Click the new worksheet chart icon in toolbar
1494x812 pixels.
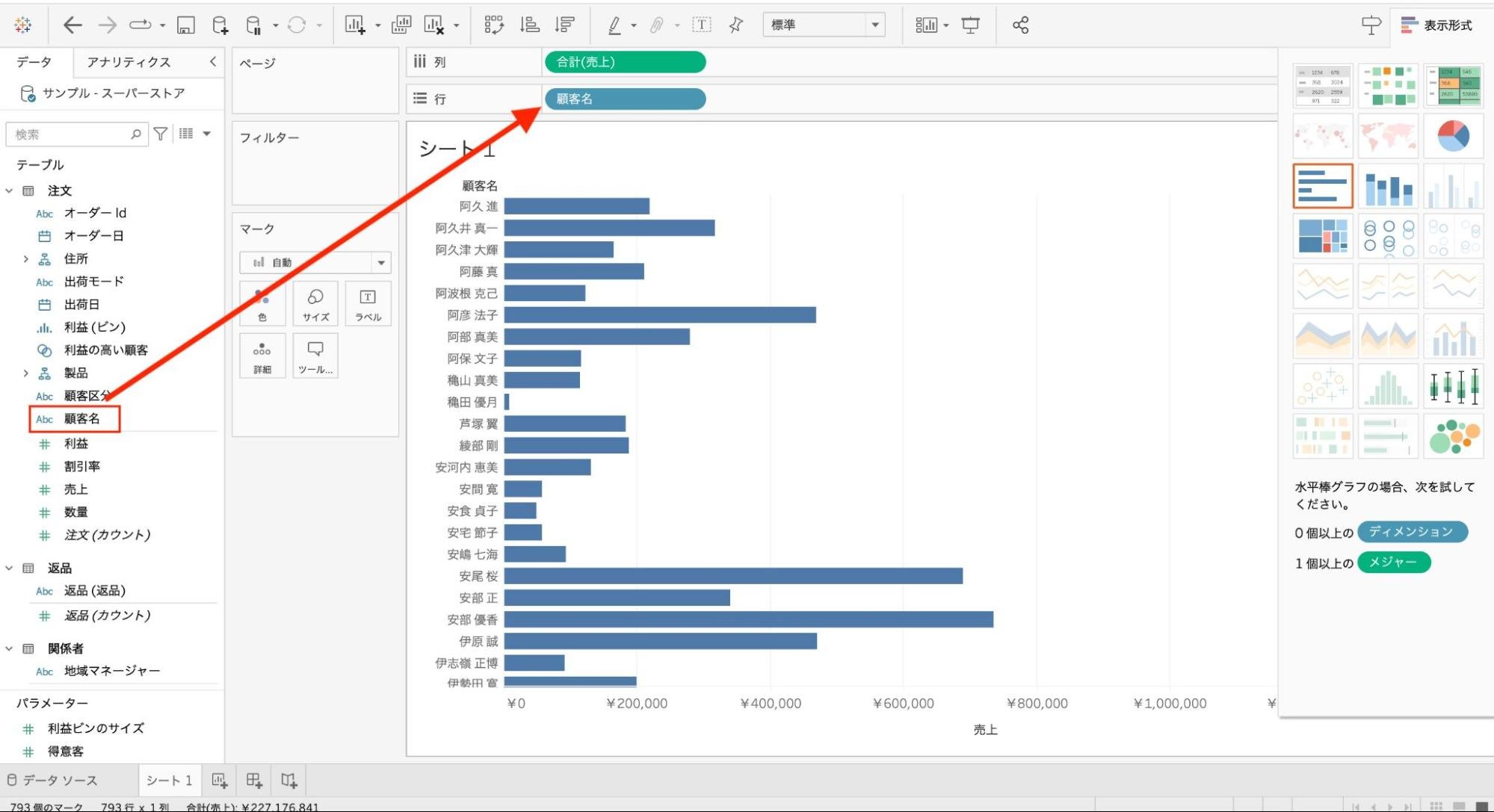355,25
